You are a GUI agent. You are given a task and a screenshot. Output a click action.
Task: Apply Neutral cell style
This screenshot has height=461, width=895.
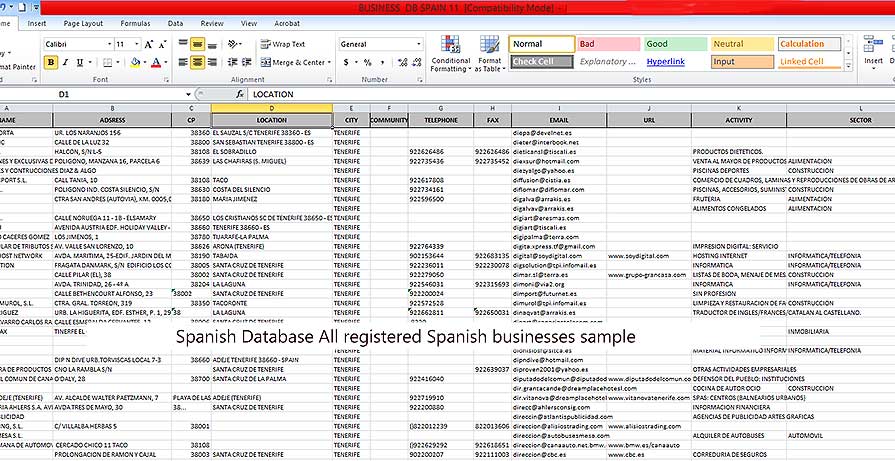click(742, 44)
